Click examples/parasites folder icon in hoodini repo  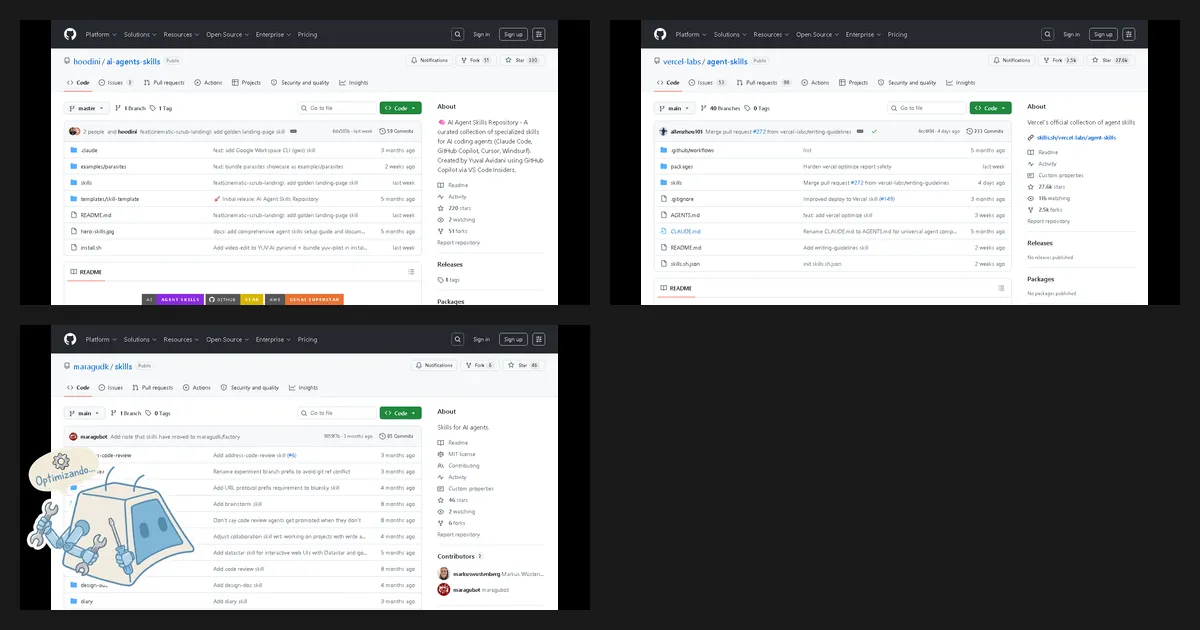click(x=73, y=166)
